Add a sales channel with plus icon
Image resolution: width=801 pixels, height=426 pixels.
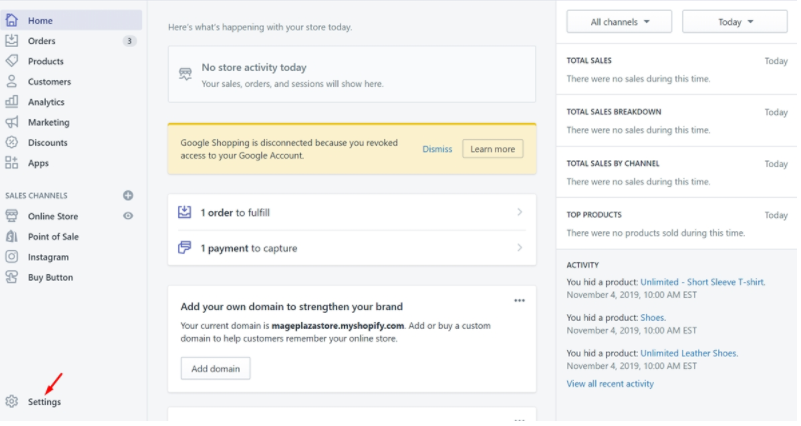click(128, 195)
